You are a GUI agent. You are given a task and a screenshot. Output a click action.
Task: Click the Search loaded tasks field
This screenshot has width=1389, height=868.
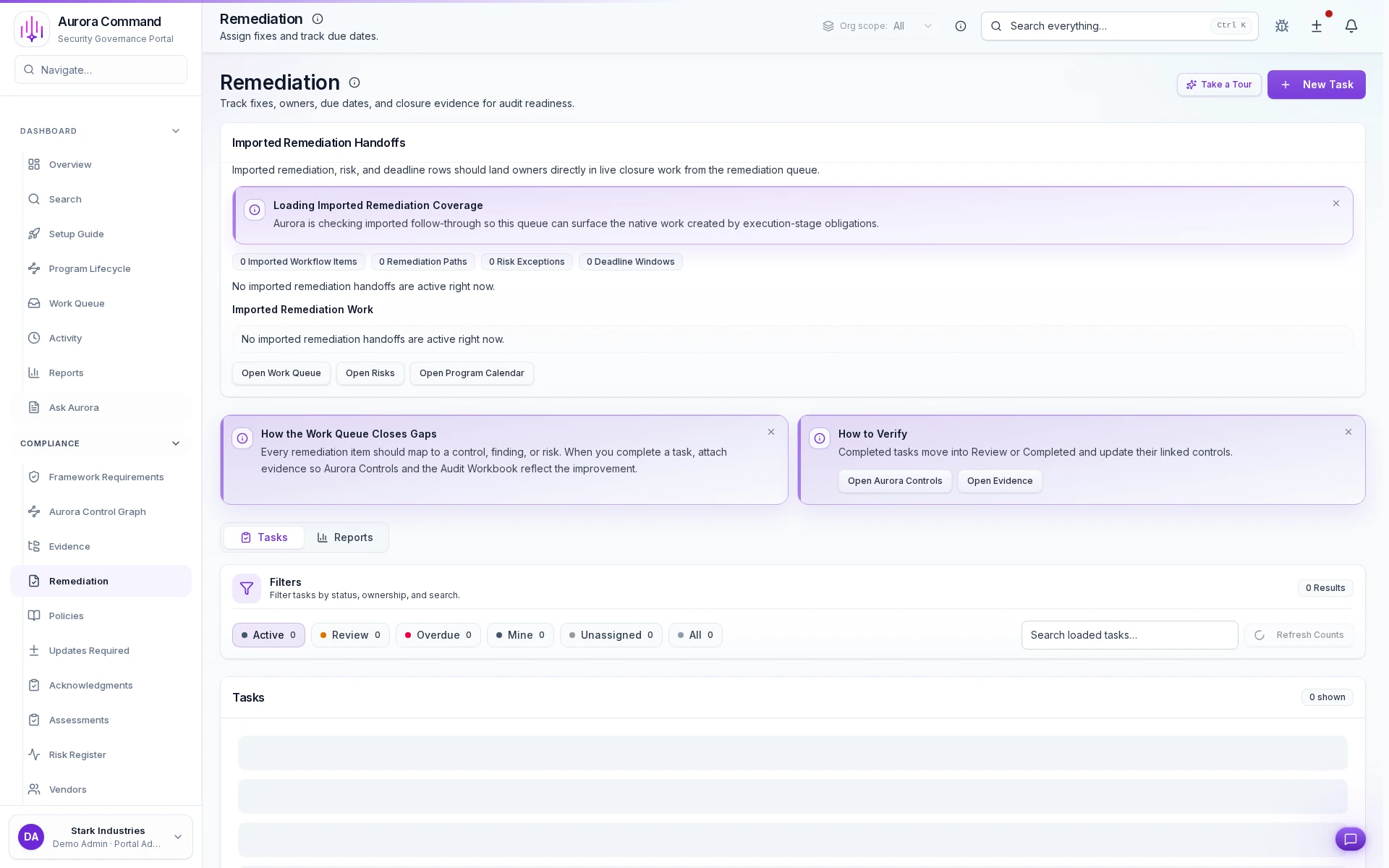[x=1129, y=634]
